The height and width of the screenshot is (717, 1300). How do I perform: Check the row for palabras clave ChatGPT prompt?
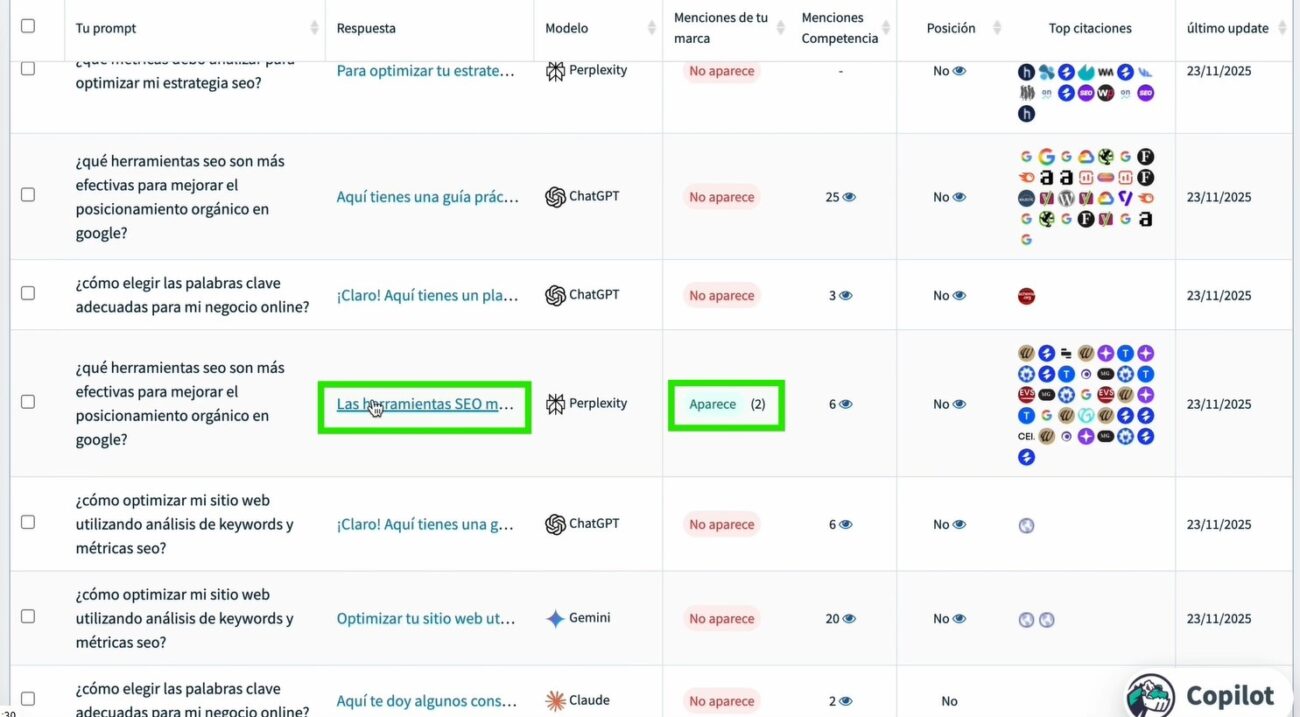[28, 294]
